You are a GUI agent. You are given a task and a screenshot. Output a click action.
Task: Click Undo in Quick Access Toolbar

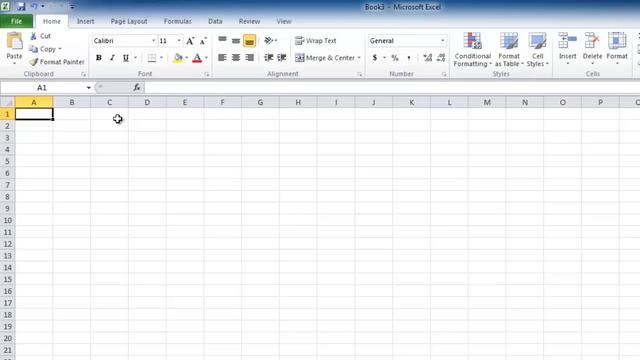pos(34,7)
